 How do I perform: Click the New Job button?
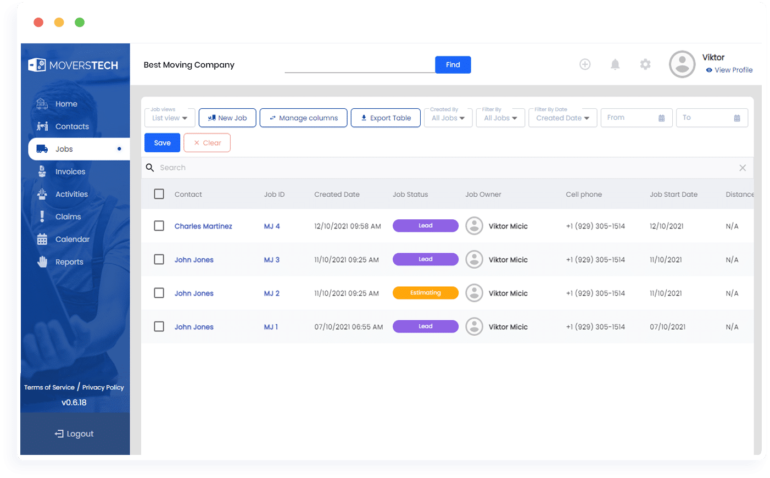pos(227,118)
